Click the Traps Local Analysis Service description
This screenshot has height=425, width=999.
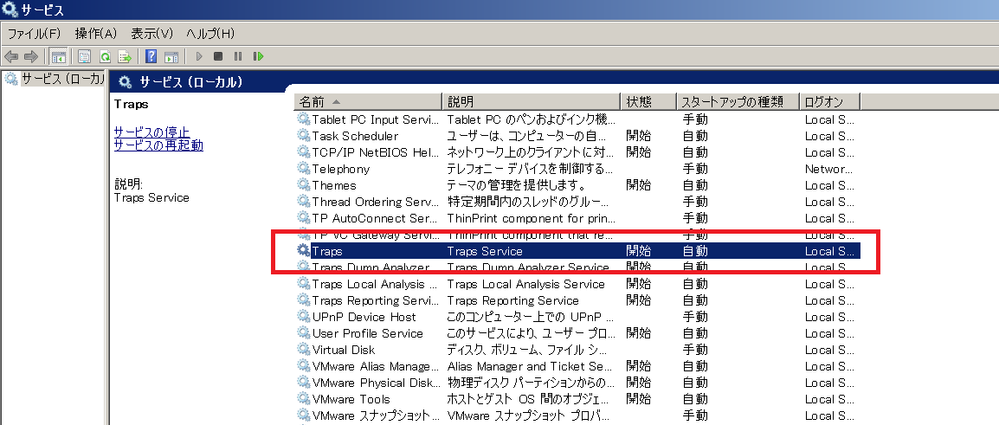[526, 284]
